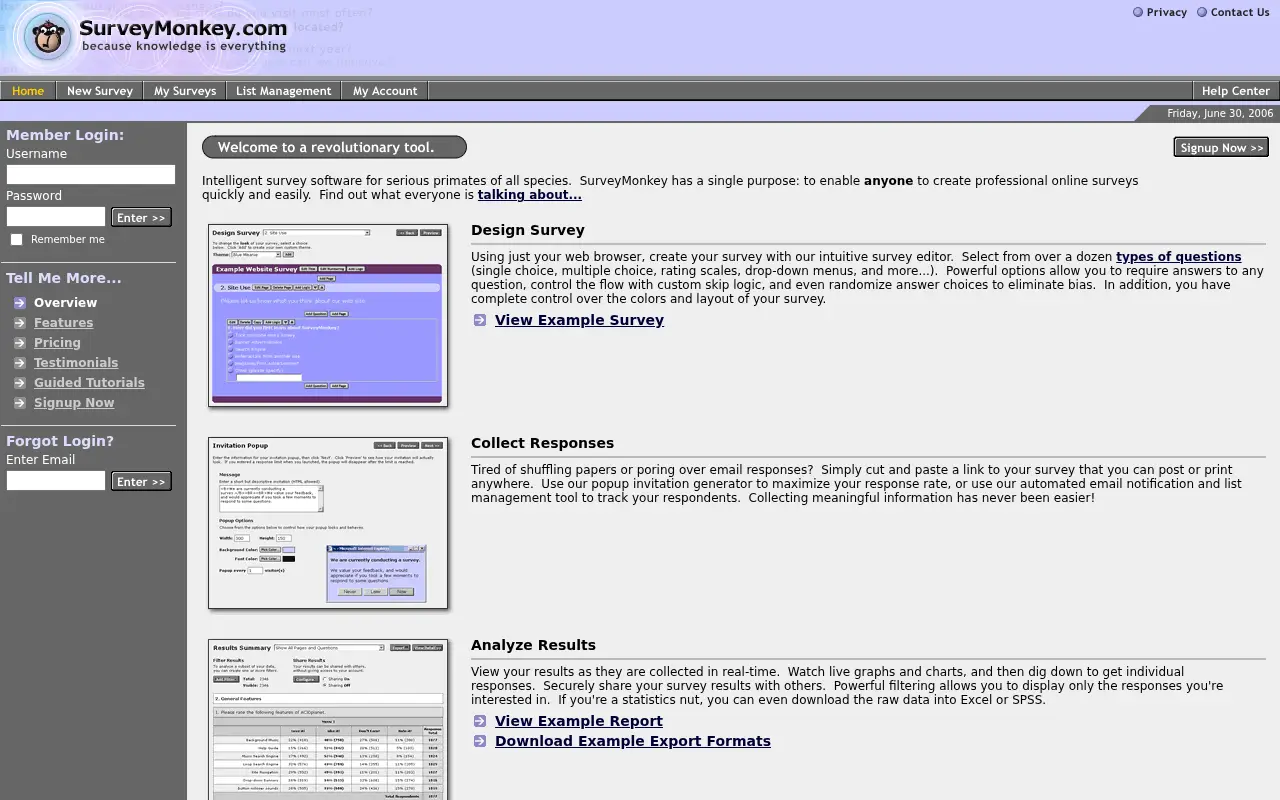Click the Signup Now >> button
Screen dimensions: 1280x800
coord(1221,147)
